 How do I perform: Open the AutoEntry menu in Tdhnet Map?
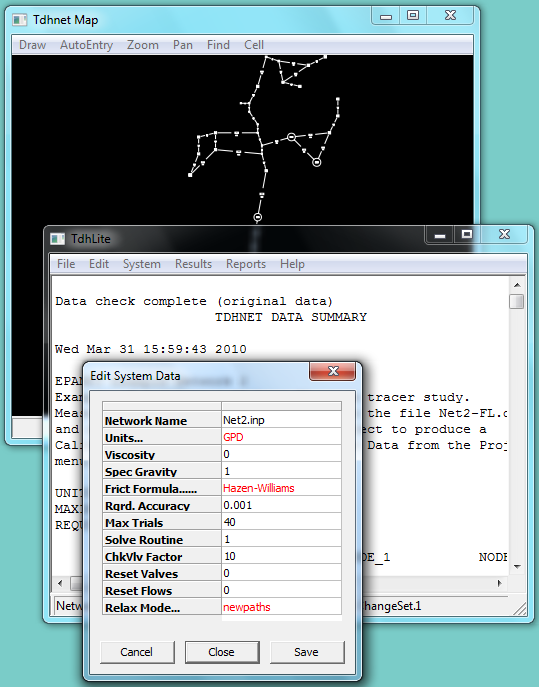pos(86,45)
